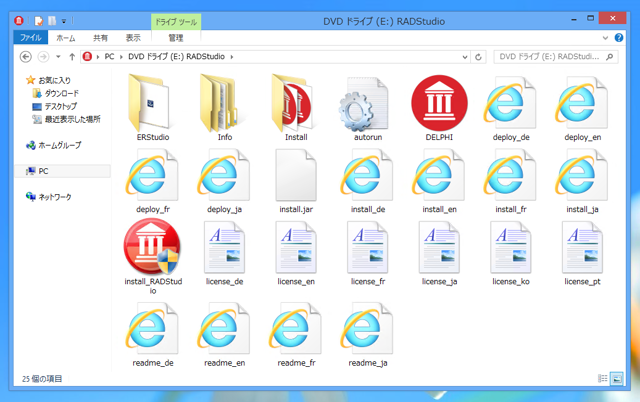Select the license_ja document

click(439, 253)
